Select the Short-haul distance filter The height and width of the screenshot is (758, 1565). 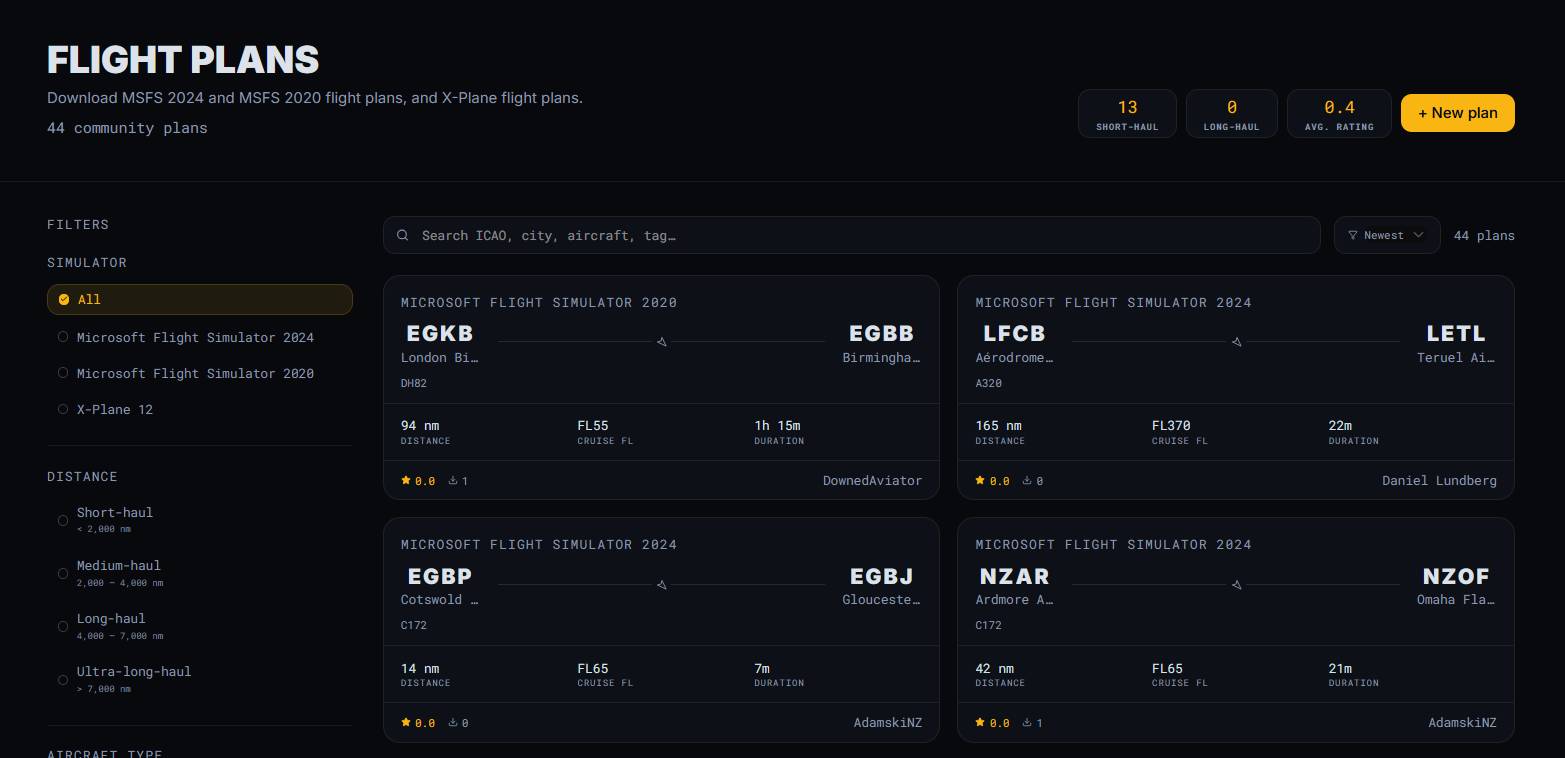pos(200,519)
